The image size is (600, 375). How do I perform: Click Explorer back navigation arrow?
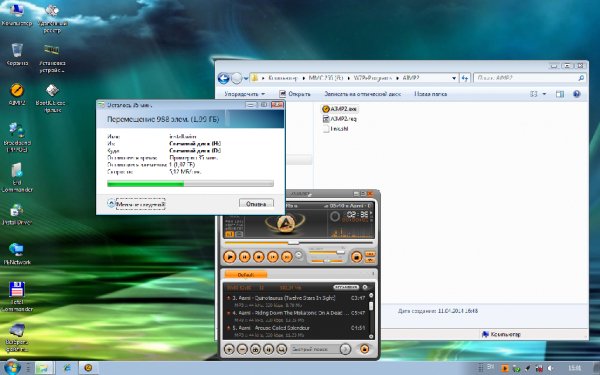click(x=223, y=78)
